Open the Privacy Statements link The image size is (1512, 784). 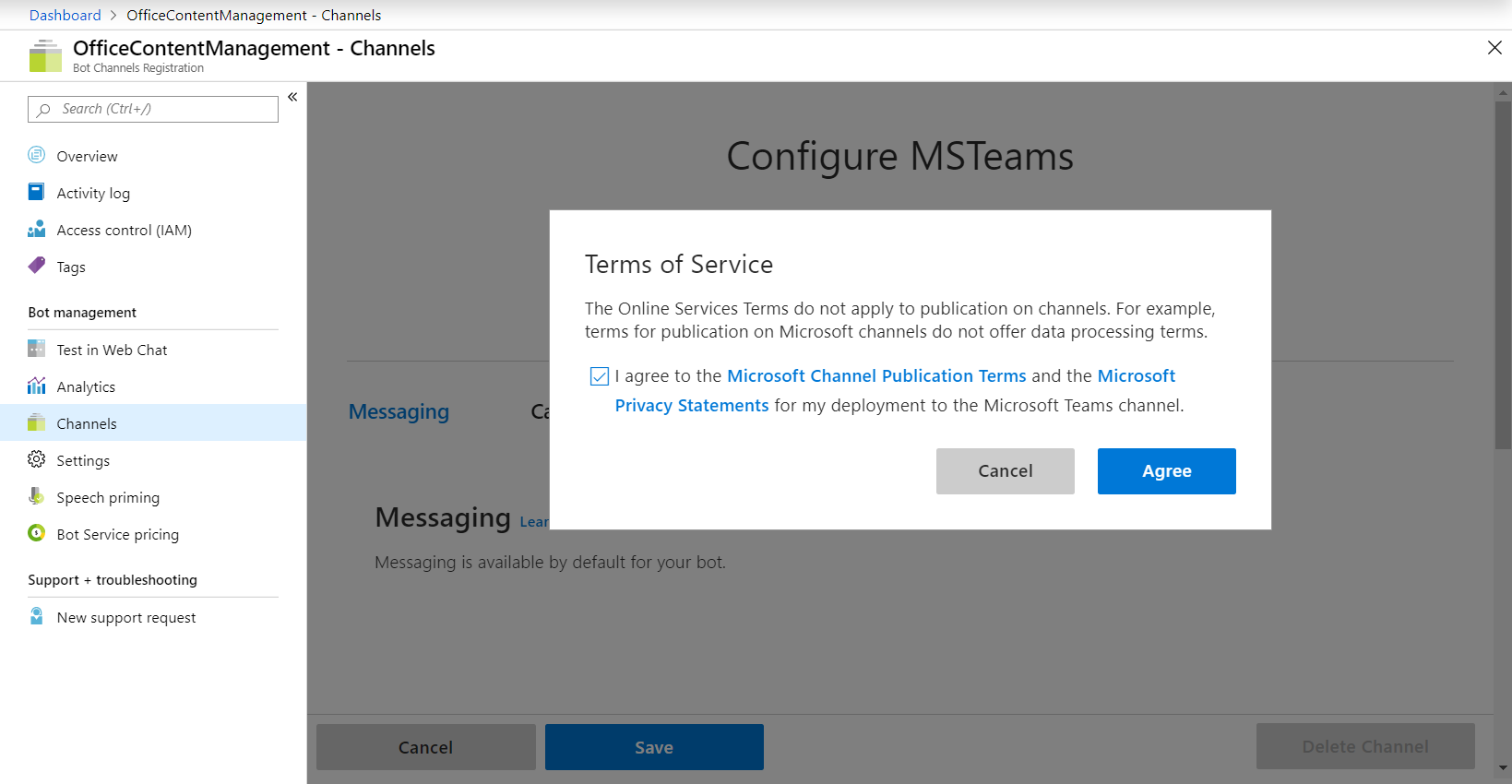click(x=692, y=406)
